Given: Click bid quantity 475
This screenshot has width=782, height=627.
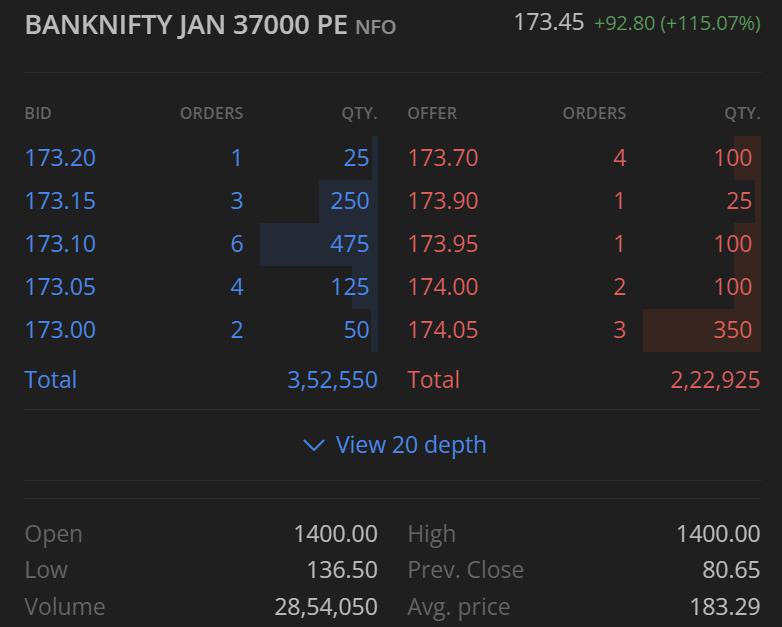Looking at the screenshot, I should tap(350, 244).
